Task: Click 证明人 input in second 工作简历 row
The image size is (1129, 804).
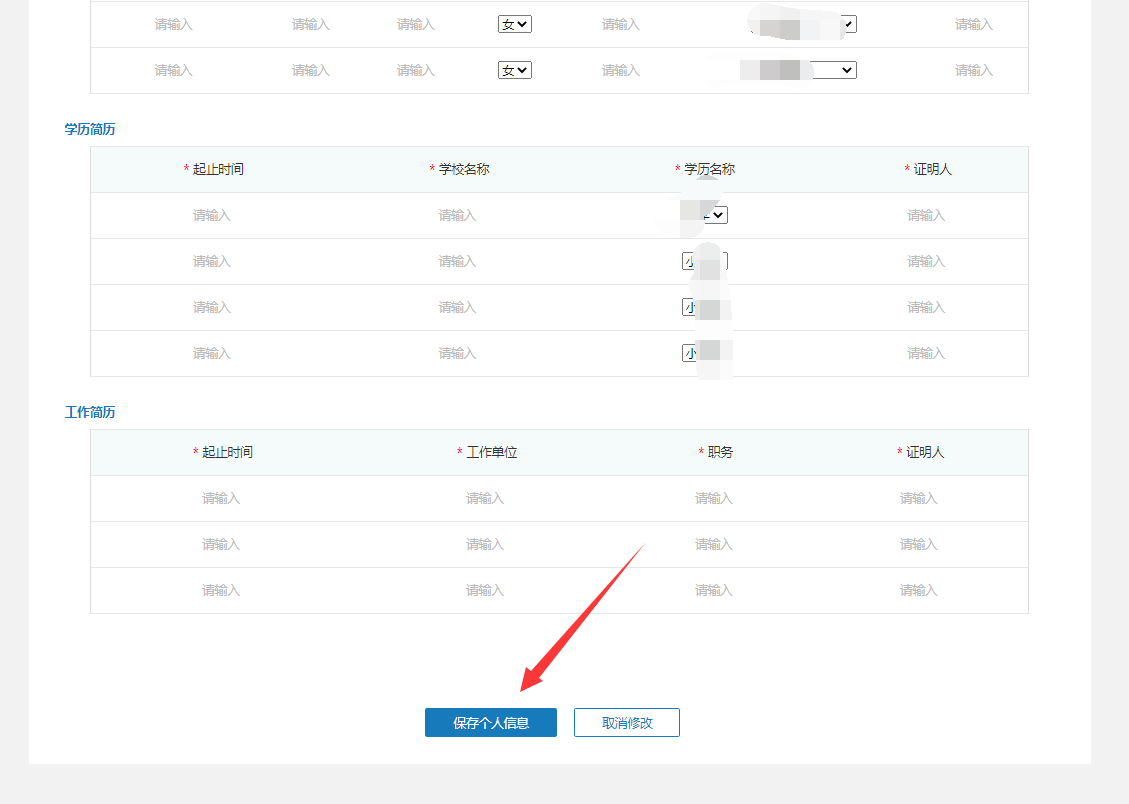Action: pyautogui.click(x=918, y=544)
